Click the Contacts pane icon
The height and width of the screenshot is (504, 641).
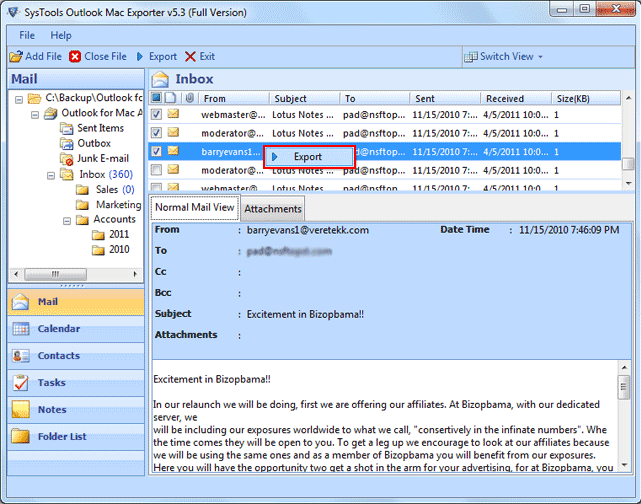pyautogui.click(x=20, y=356)
